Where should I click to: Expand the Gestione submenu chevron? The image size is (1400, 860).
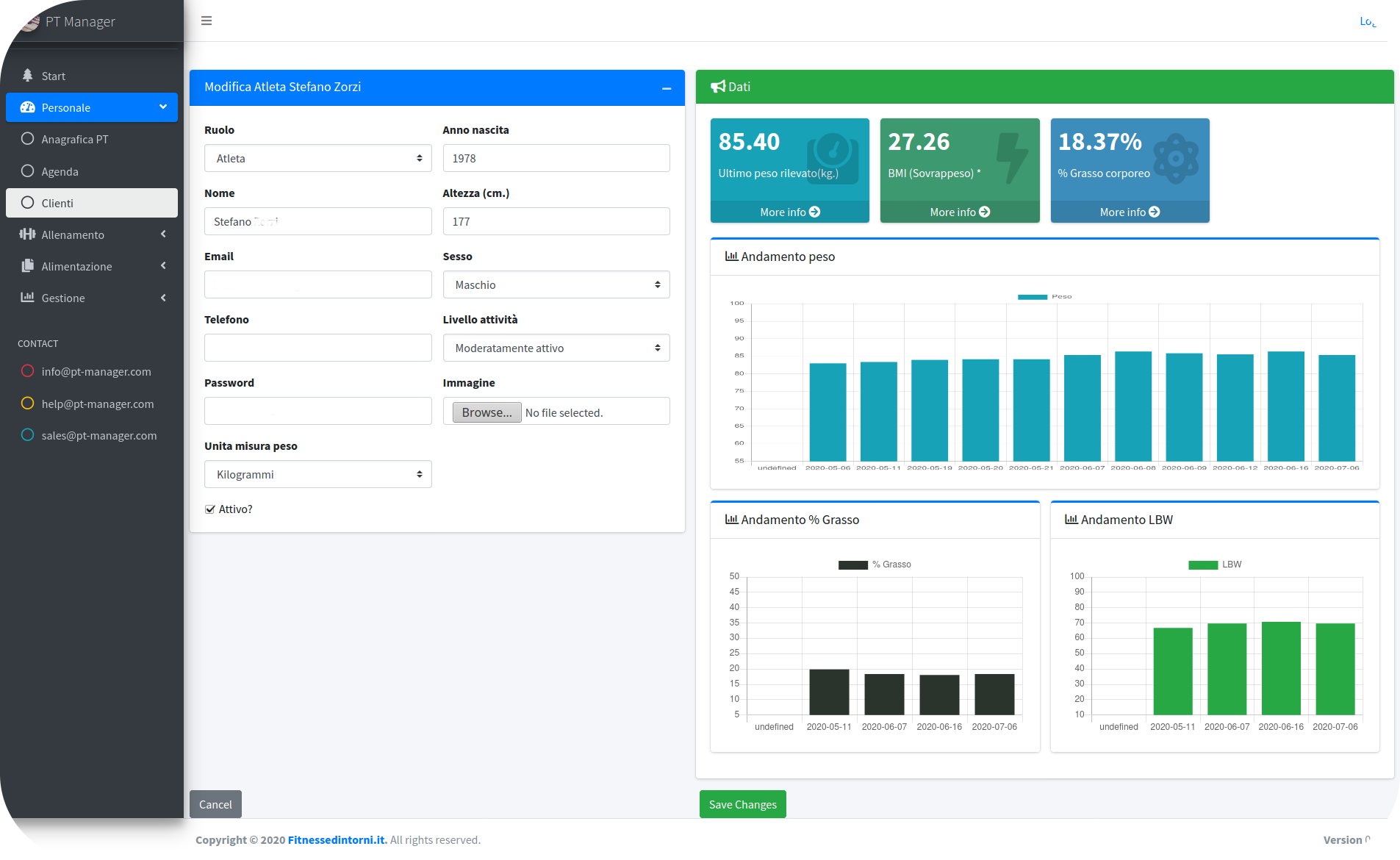[x=163, y=298]
